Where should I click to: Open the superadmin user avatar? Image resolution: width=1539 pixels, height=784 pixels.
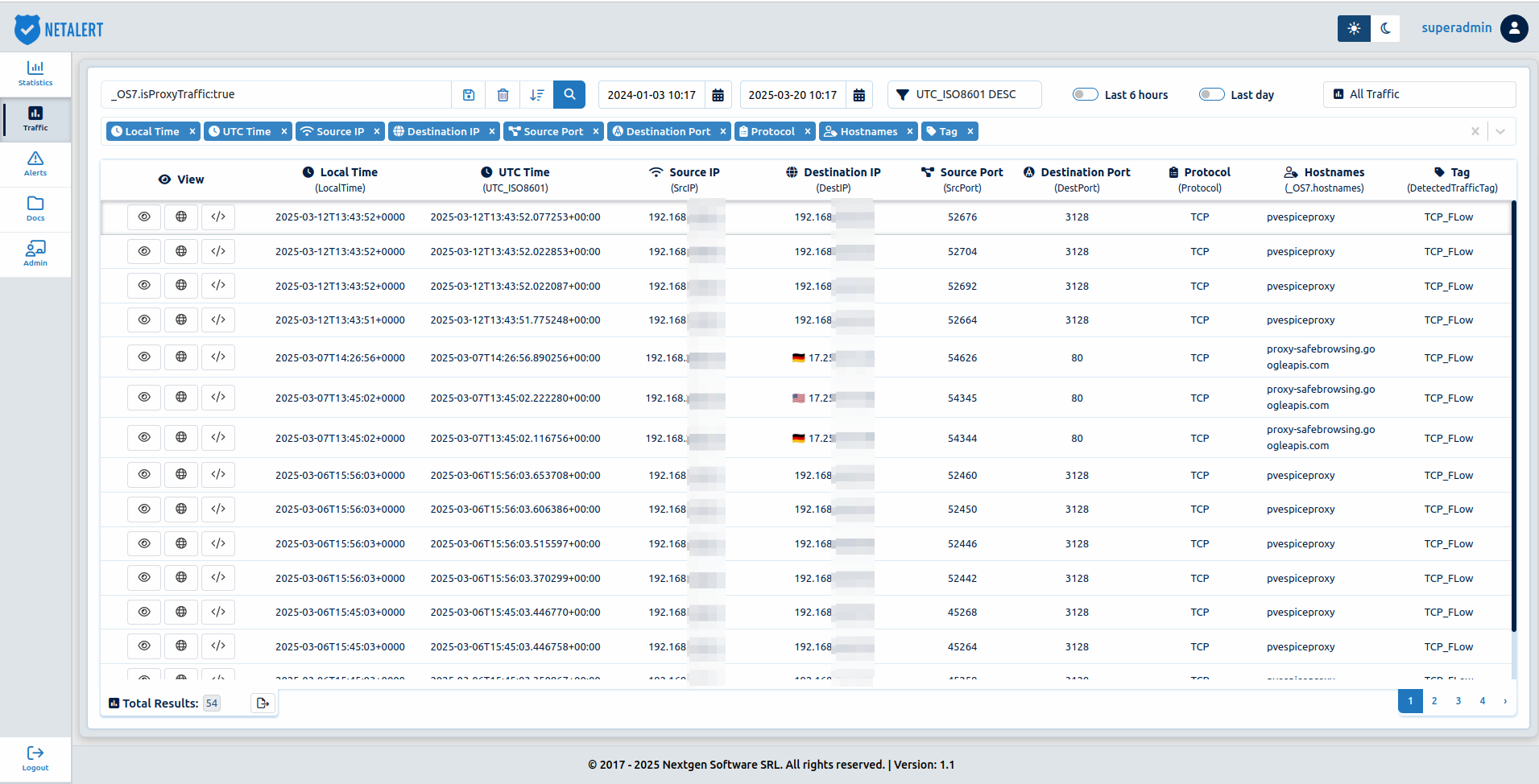[1514, 28]
